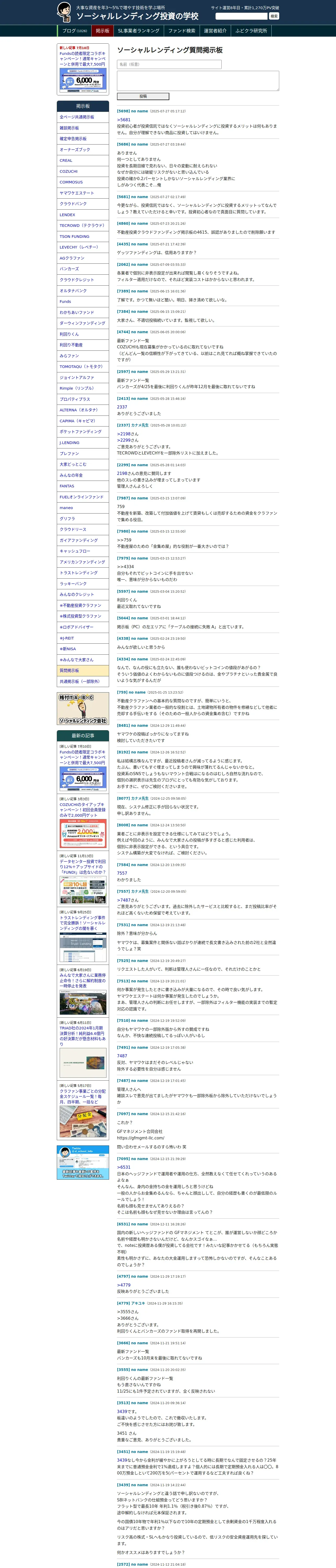Viewport: 336px width, 1568px height.
Task: Open わかちあいファンド board
Action: pos(83,312)
